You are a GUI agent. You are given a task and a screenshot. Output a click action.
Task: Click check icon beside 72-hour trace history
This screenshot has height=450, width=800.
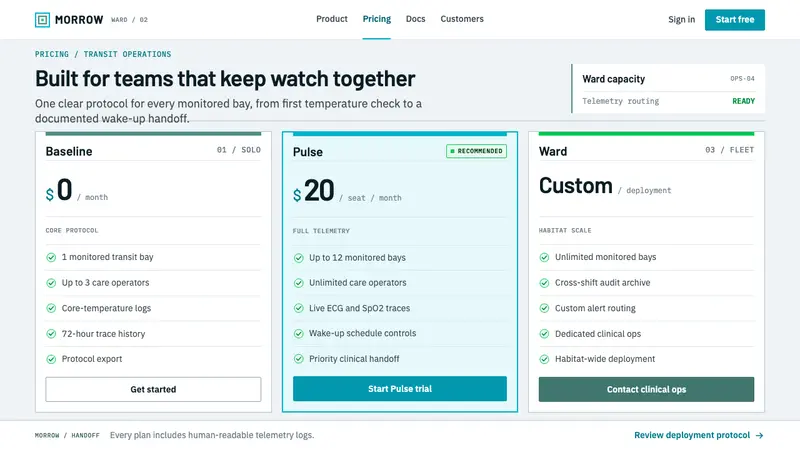coord(51,334)
